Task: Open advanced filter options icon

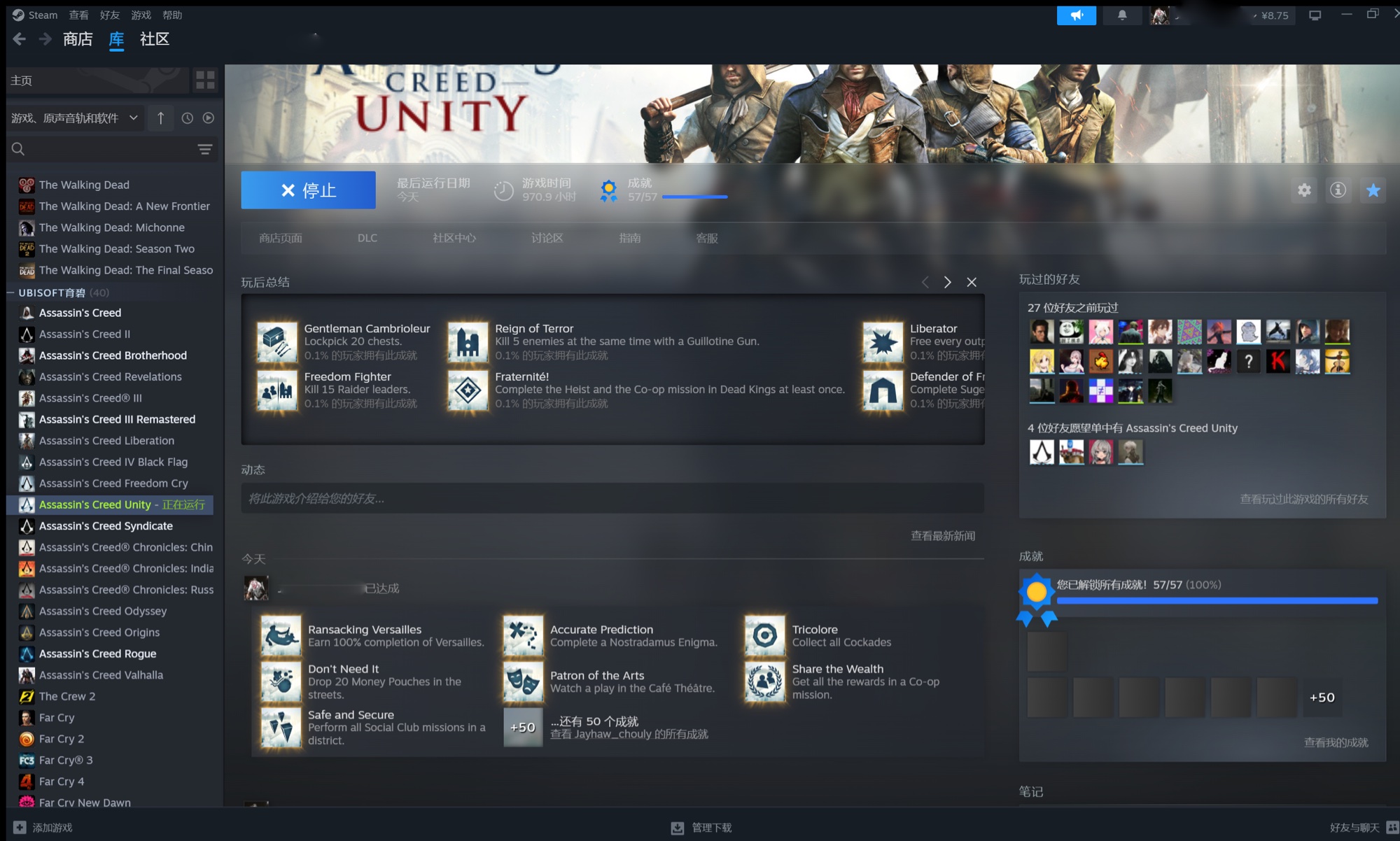Action: [205, 149]
